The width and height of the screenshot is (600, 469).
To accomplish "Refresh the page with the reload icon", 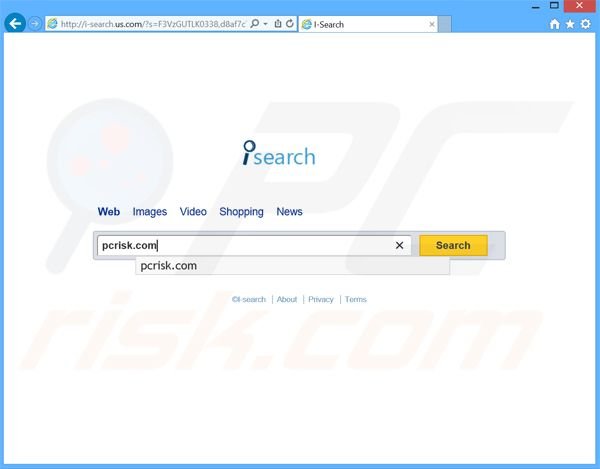I will click(290, 24).
